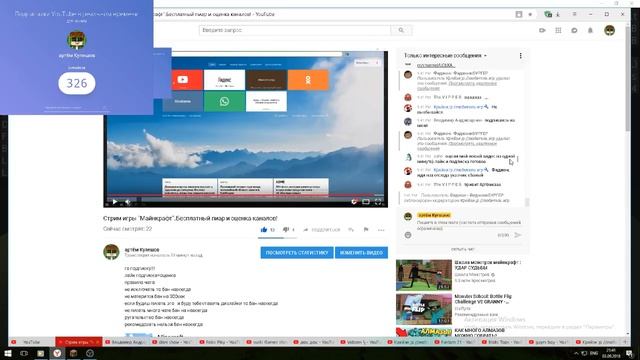This screenshot has width=640, height=360.
Task: Open артём Кулешов channel under video
Action: (x=142, y=249)
